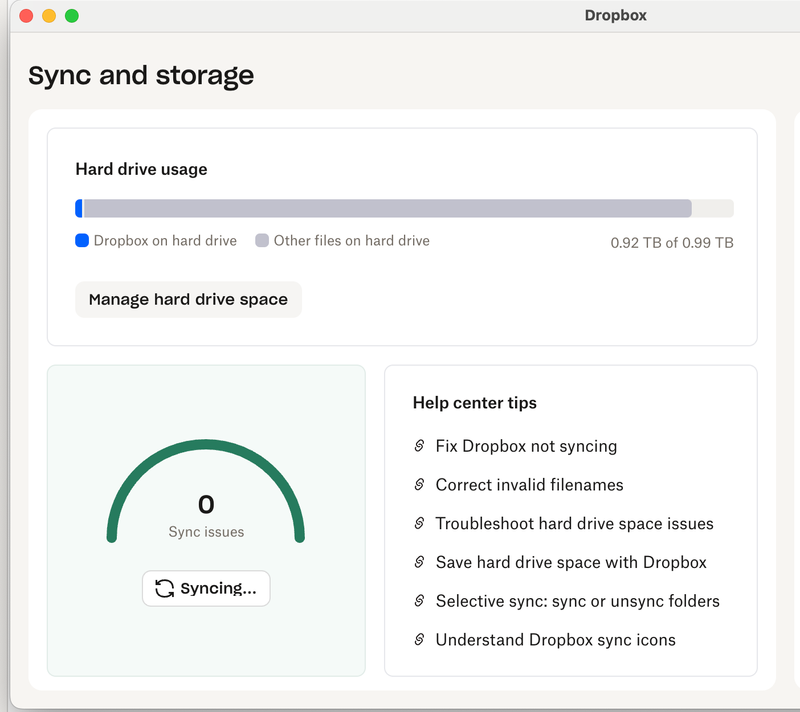Click link icon beside Troubleshoot hard drive space issues
Viewport: 800px width, 712px height.
(420, 524)
